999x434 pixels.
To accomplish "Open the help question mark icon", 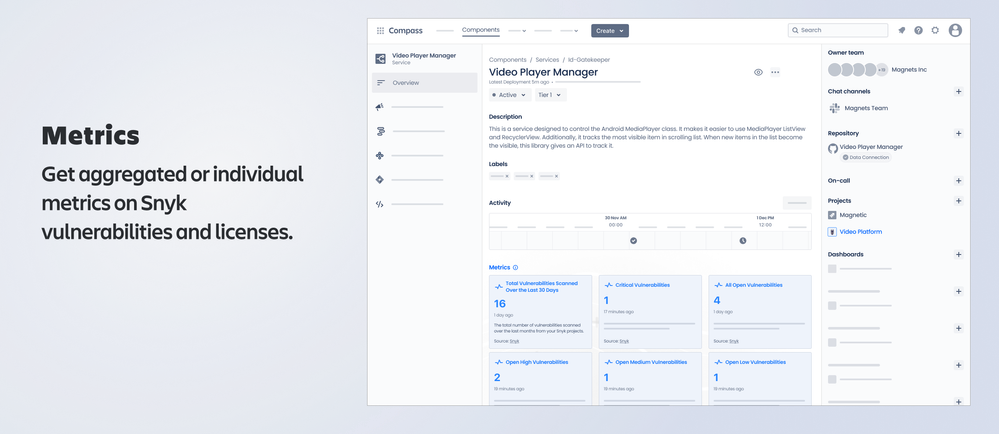I will [x=918, y=30].
